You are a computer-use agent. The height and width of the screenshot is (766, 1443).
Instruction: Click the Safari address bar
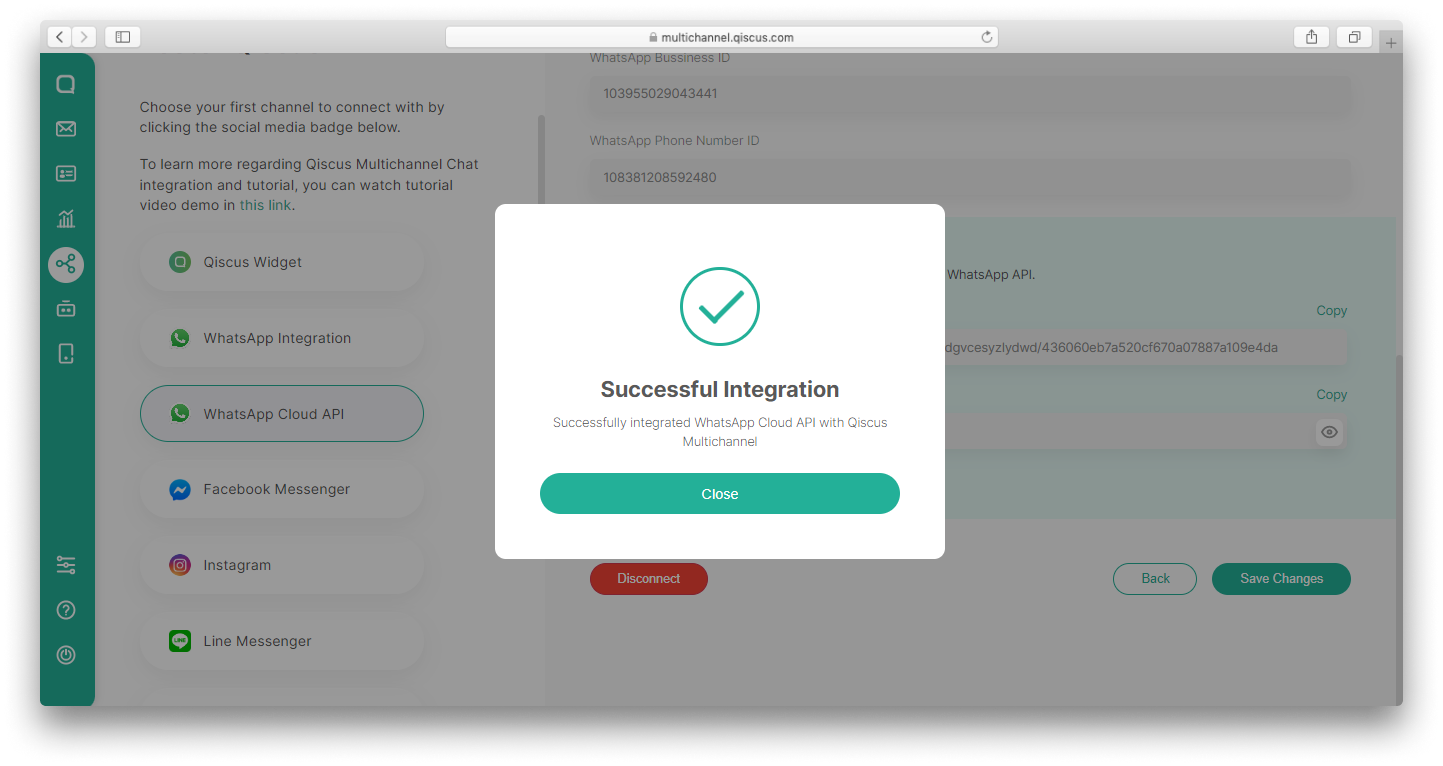[x=721, y=37]
